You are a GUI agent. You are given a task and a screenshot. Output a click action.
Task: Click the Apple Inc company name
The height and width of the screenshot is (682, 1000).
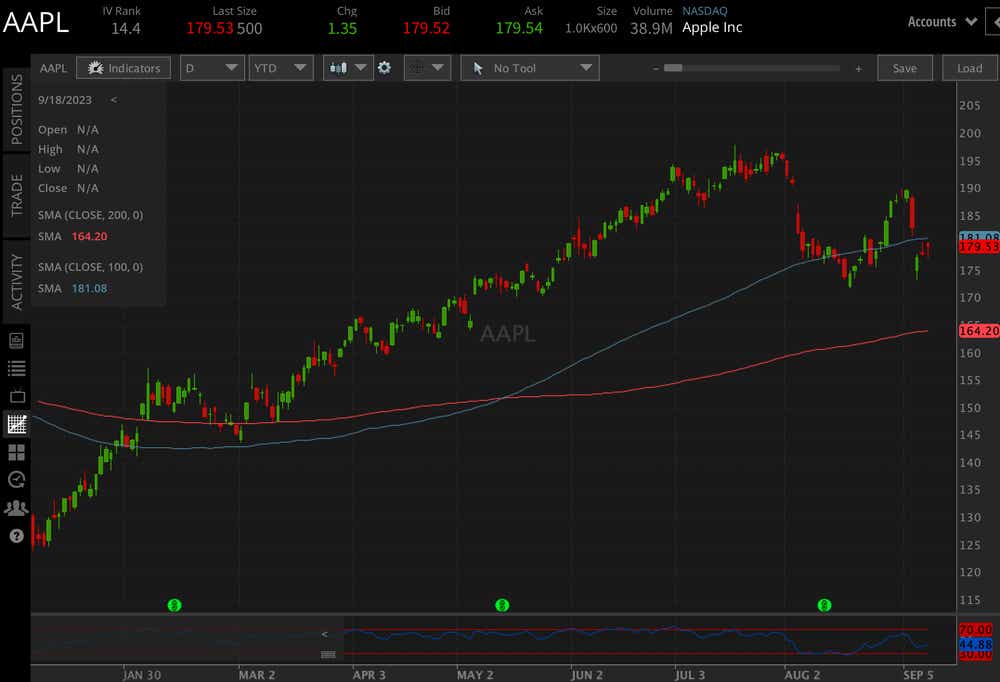tap(712, 27)
